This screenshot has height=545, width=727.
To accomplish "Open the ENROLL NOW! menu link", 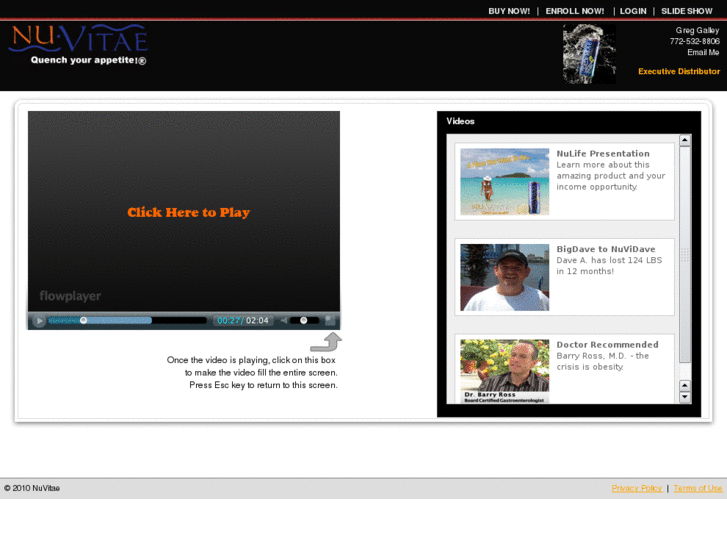I will (x=575, y=11).
